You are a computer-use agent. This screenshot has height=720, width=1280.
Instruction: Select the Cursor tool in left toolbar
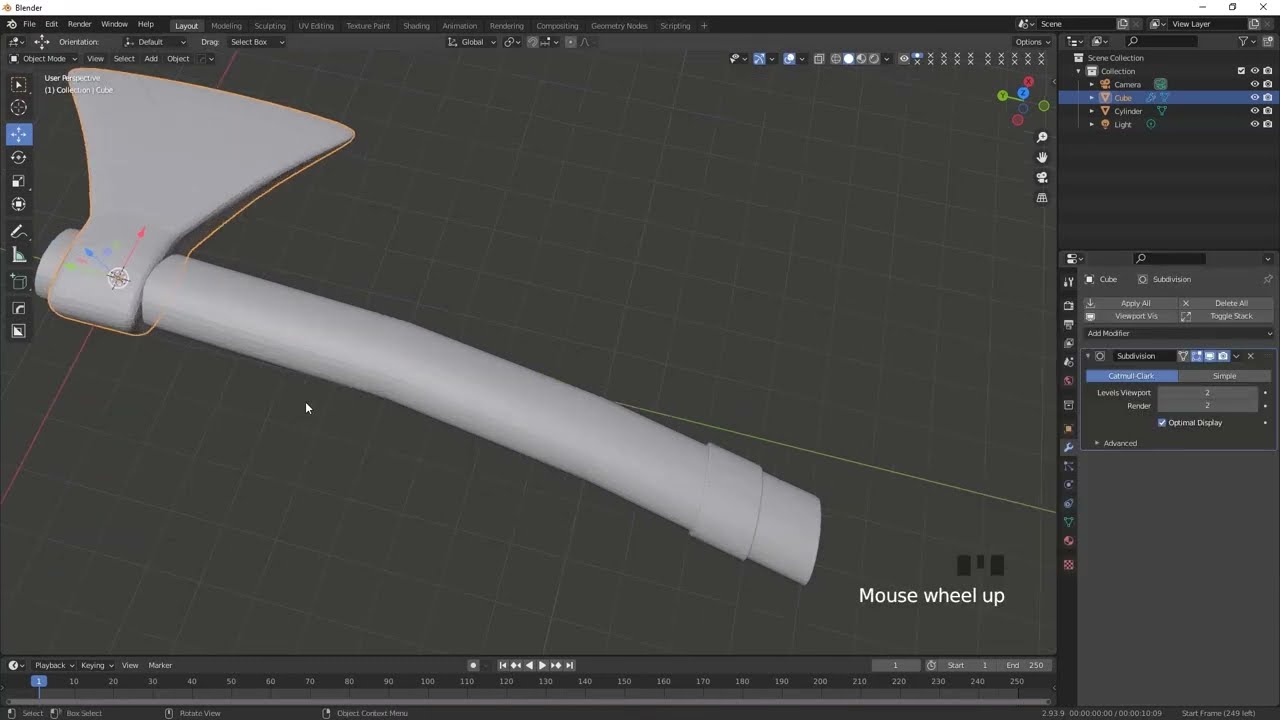[19, 108]
